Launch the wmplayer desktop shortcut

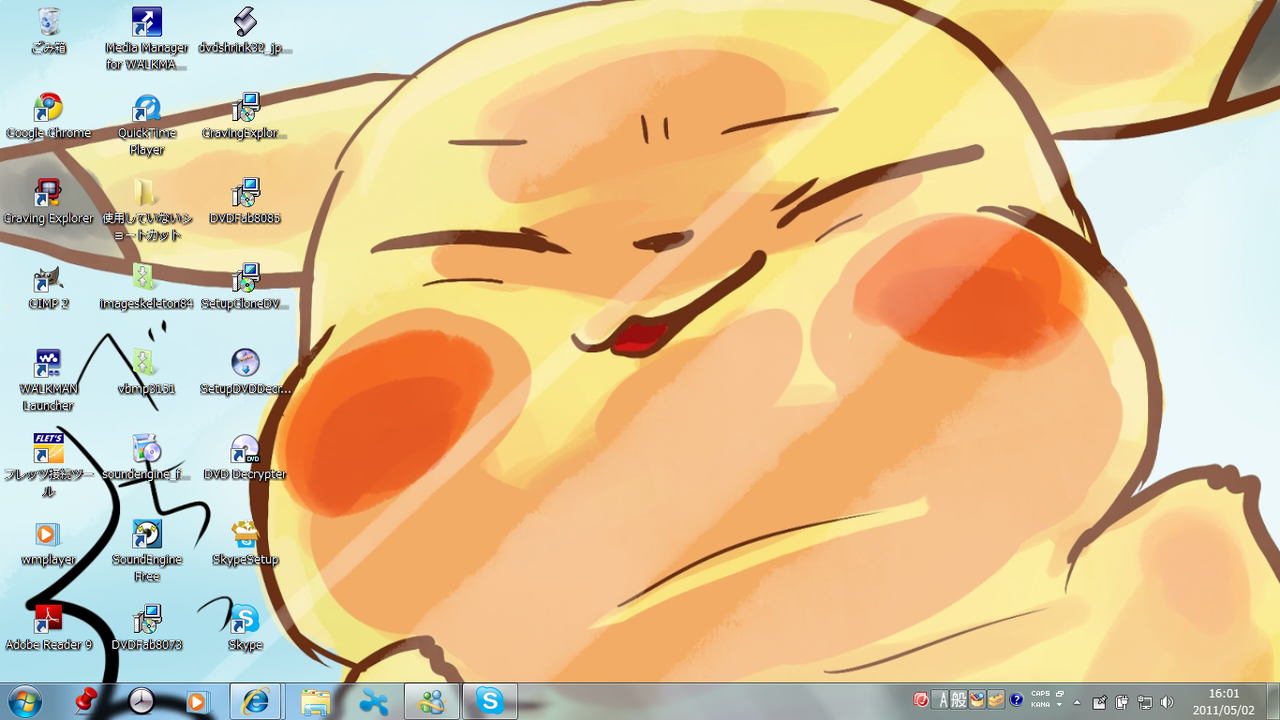(x=48, y=543)
